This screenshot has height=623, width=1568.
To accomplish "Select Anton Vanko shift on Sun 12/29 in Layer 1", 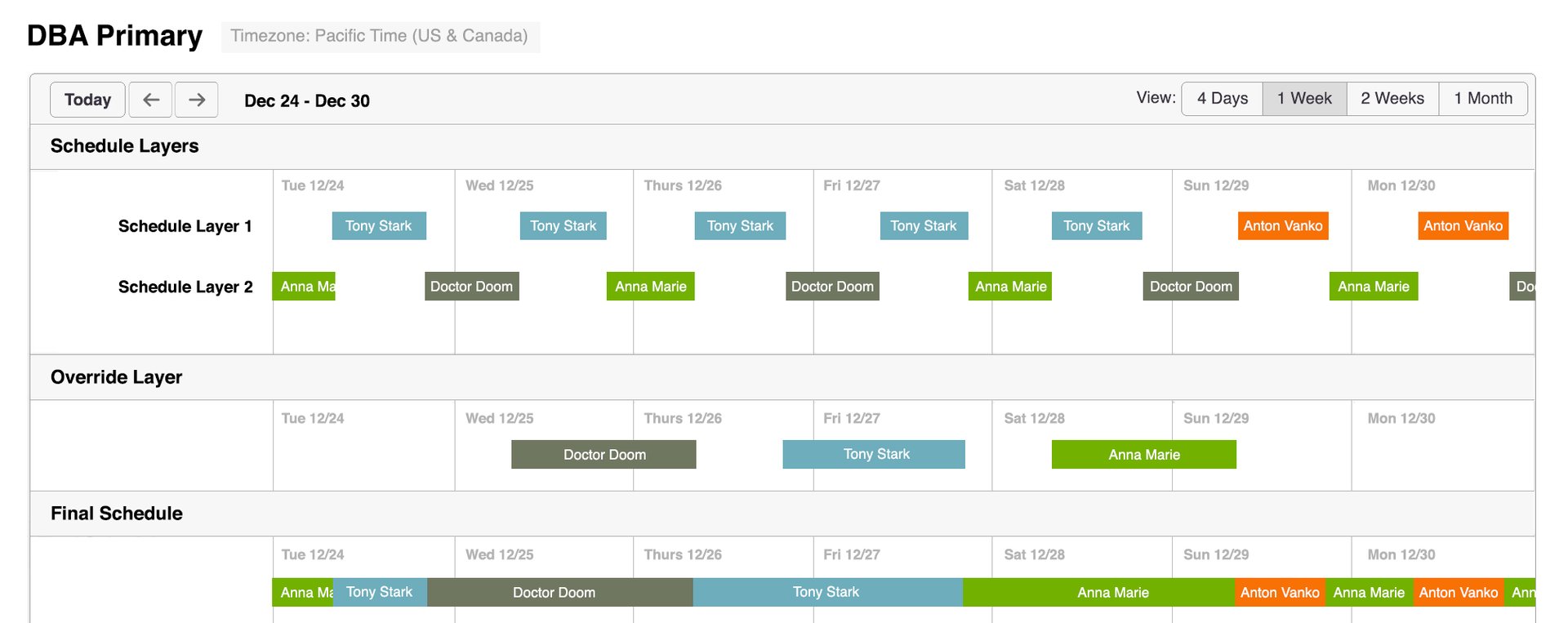I will 1282,226.
